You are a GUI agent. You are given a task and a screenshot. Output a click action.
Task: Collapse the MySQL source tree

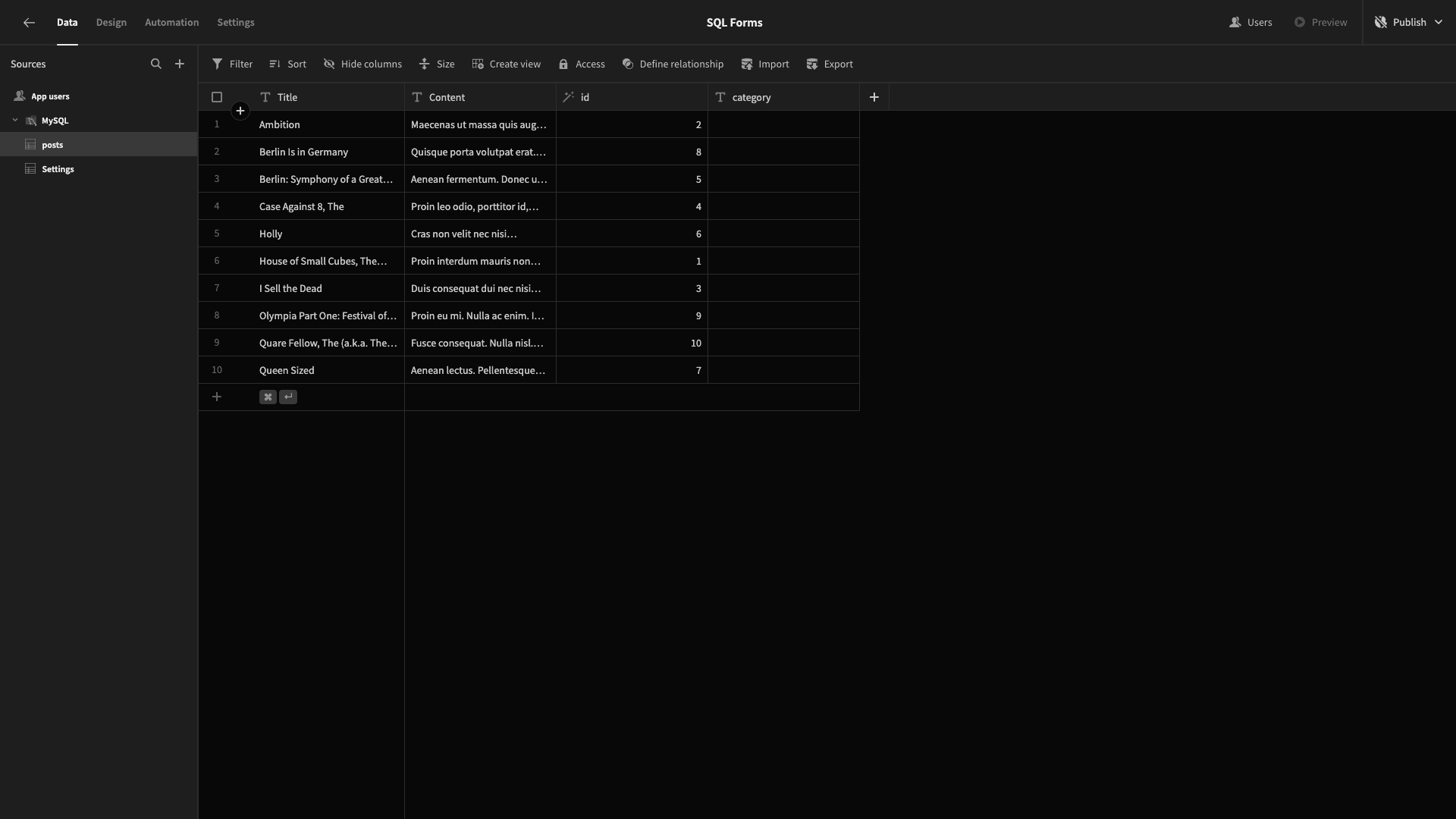click(15, 120)
